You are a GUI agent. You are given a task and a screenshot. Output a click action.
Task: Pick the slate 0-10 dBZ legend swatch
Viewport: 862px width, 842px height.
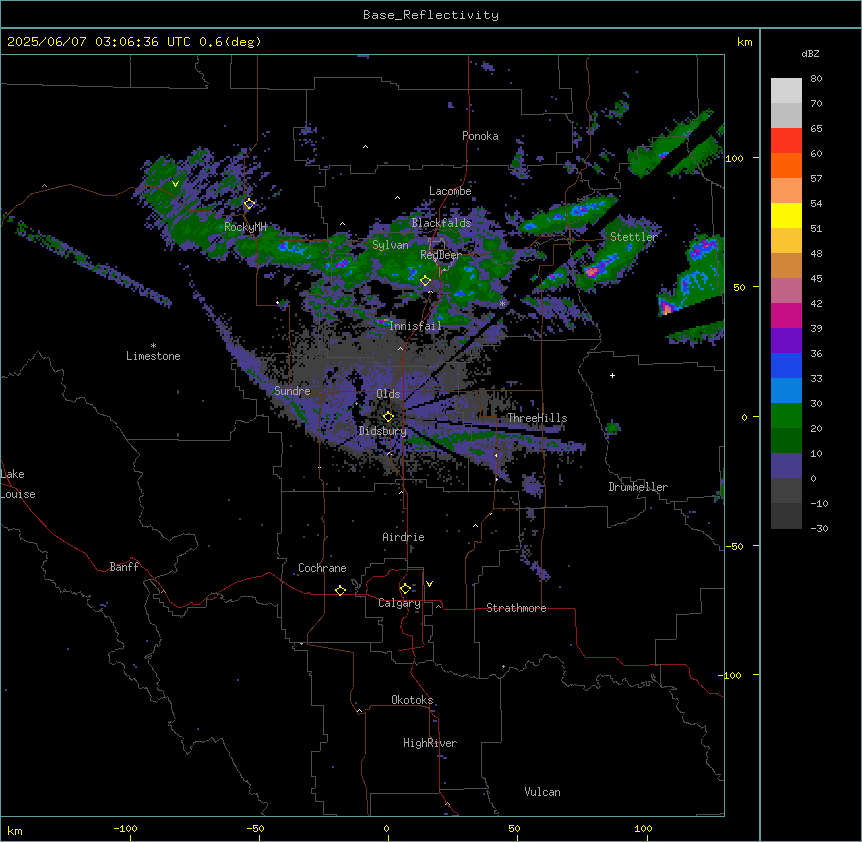pyautogui.click(x=786, y=466)
